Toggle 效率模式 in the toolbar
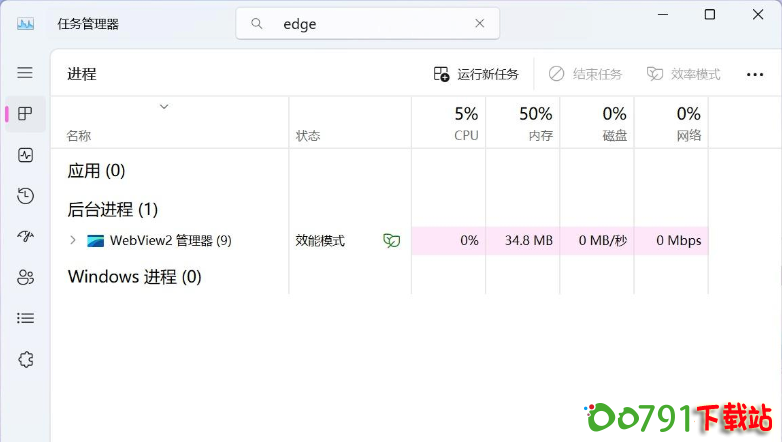The width and height of the screenshot is (782, 442). pos(683,74)
